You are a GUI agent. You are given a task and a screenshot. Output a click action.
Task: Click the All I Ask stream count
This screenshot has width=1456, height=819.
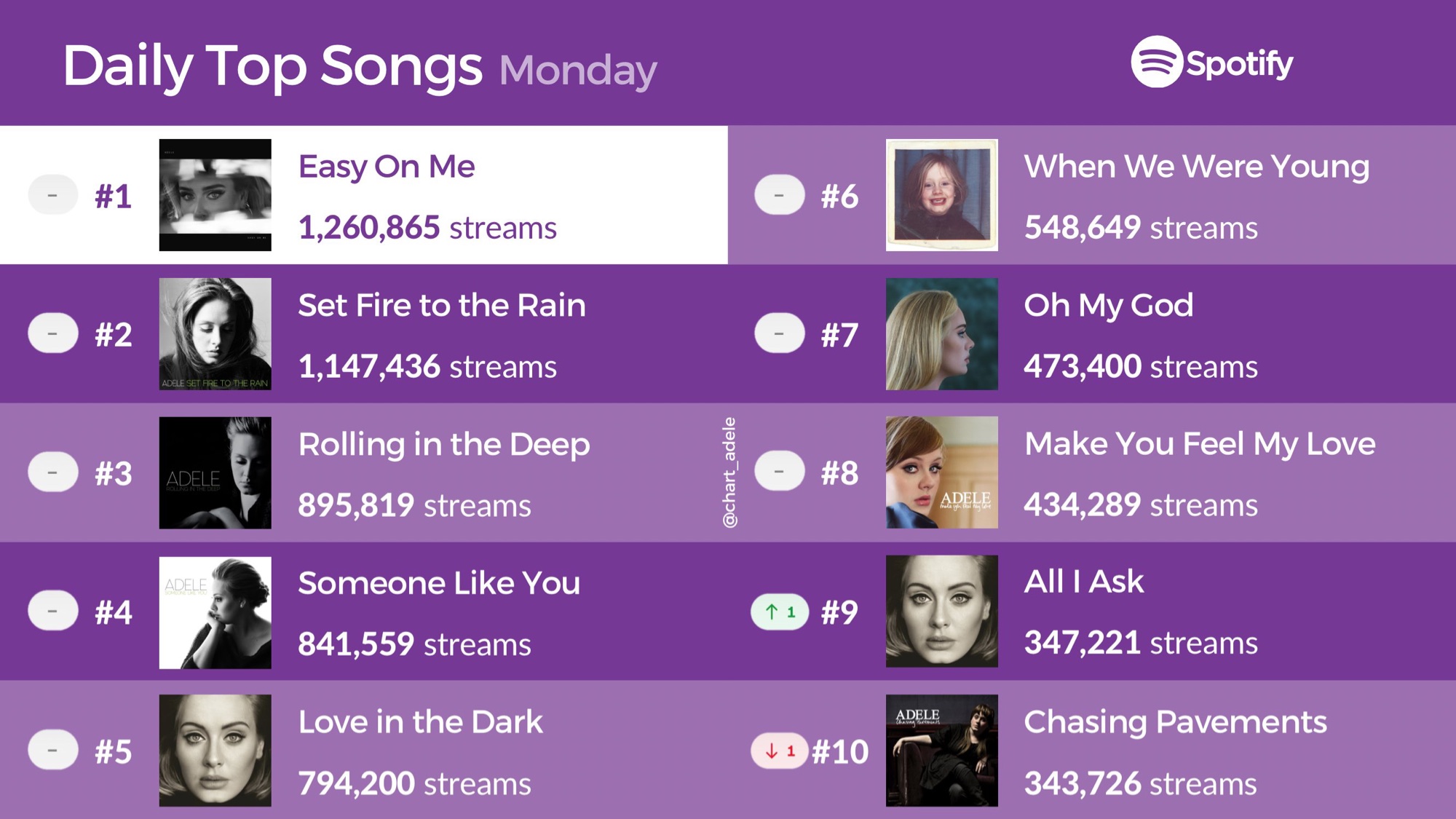coord(1141,643)
